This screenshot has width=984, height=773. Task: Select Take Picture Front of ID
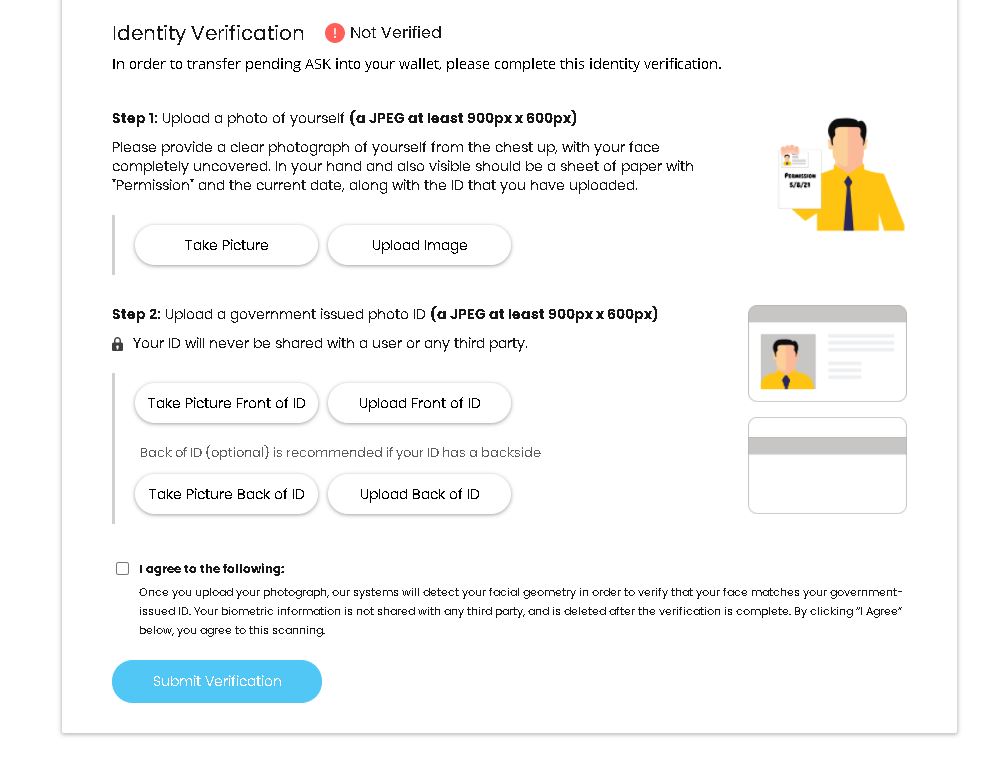click(x=226, y=403)
